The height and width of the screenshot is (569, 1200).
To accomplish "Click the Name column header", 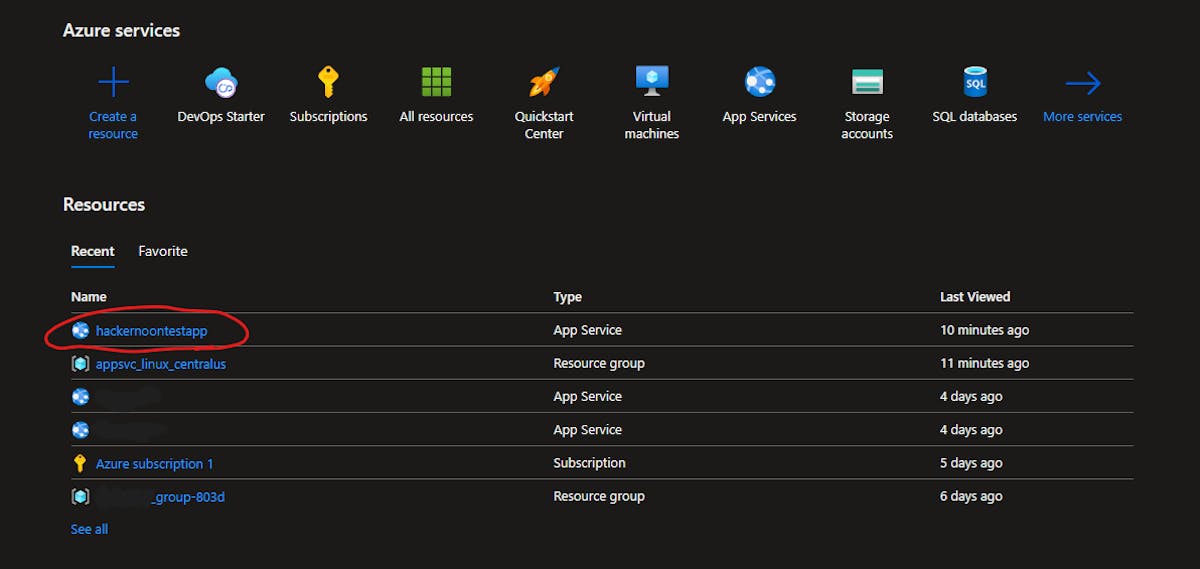I will [x=89, y=297].
